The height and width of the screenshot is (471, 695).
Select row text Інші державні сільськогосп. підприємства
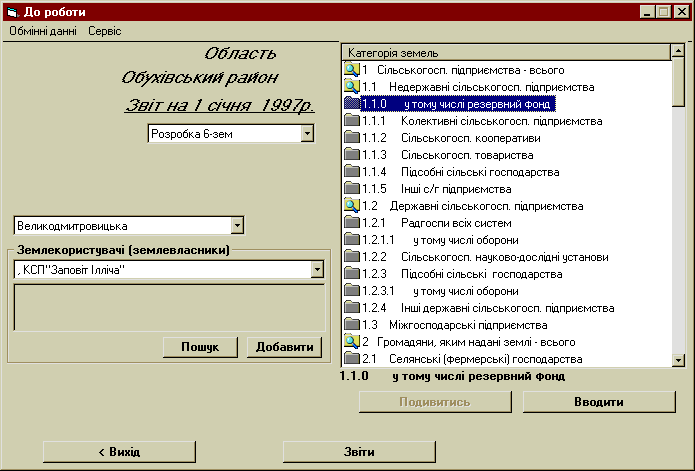tap(508, 308)
